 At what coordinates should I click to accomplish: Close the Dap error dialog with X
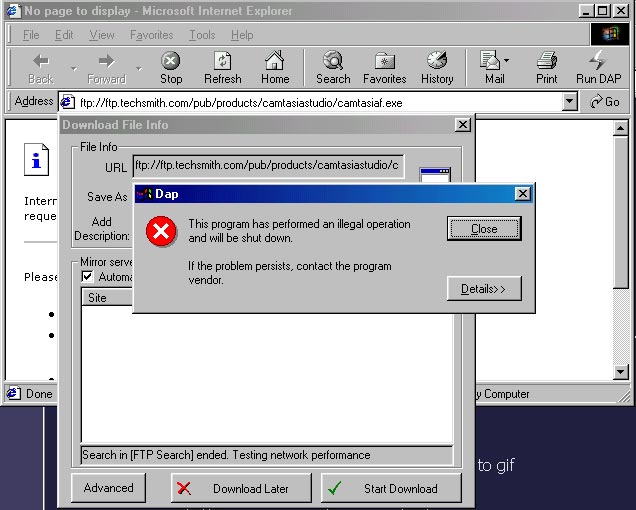click(522, 194)
